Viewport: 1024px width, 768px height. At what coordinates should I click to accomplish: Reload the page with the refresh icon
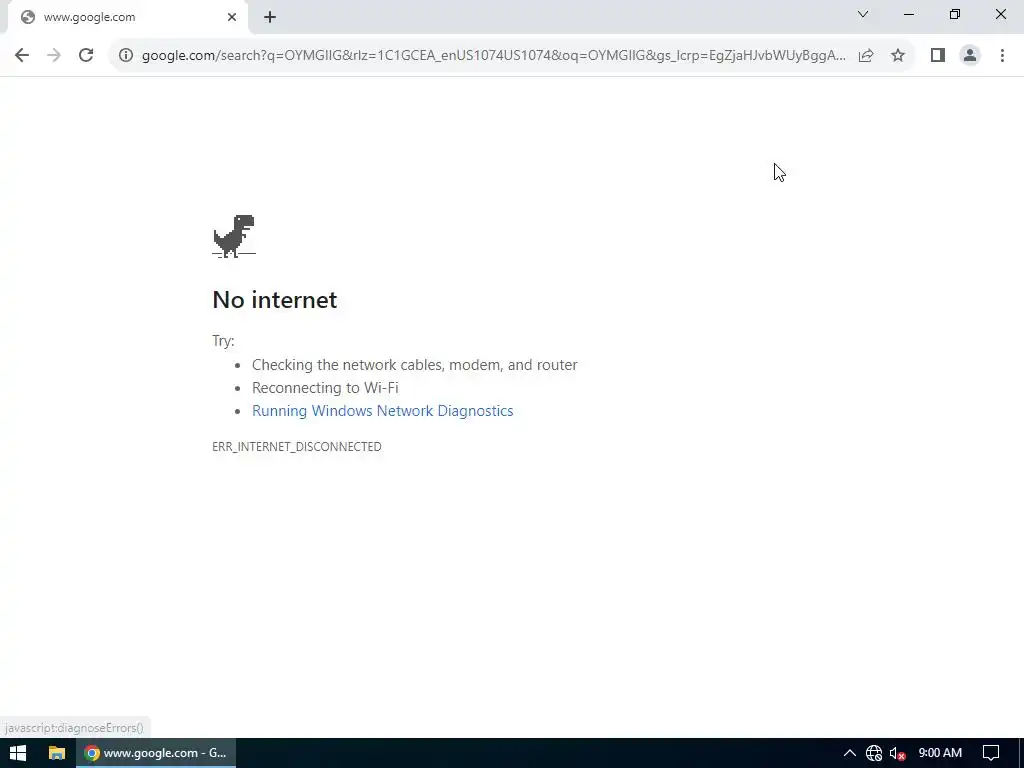tap(86, 56)
